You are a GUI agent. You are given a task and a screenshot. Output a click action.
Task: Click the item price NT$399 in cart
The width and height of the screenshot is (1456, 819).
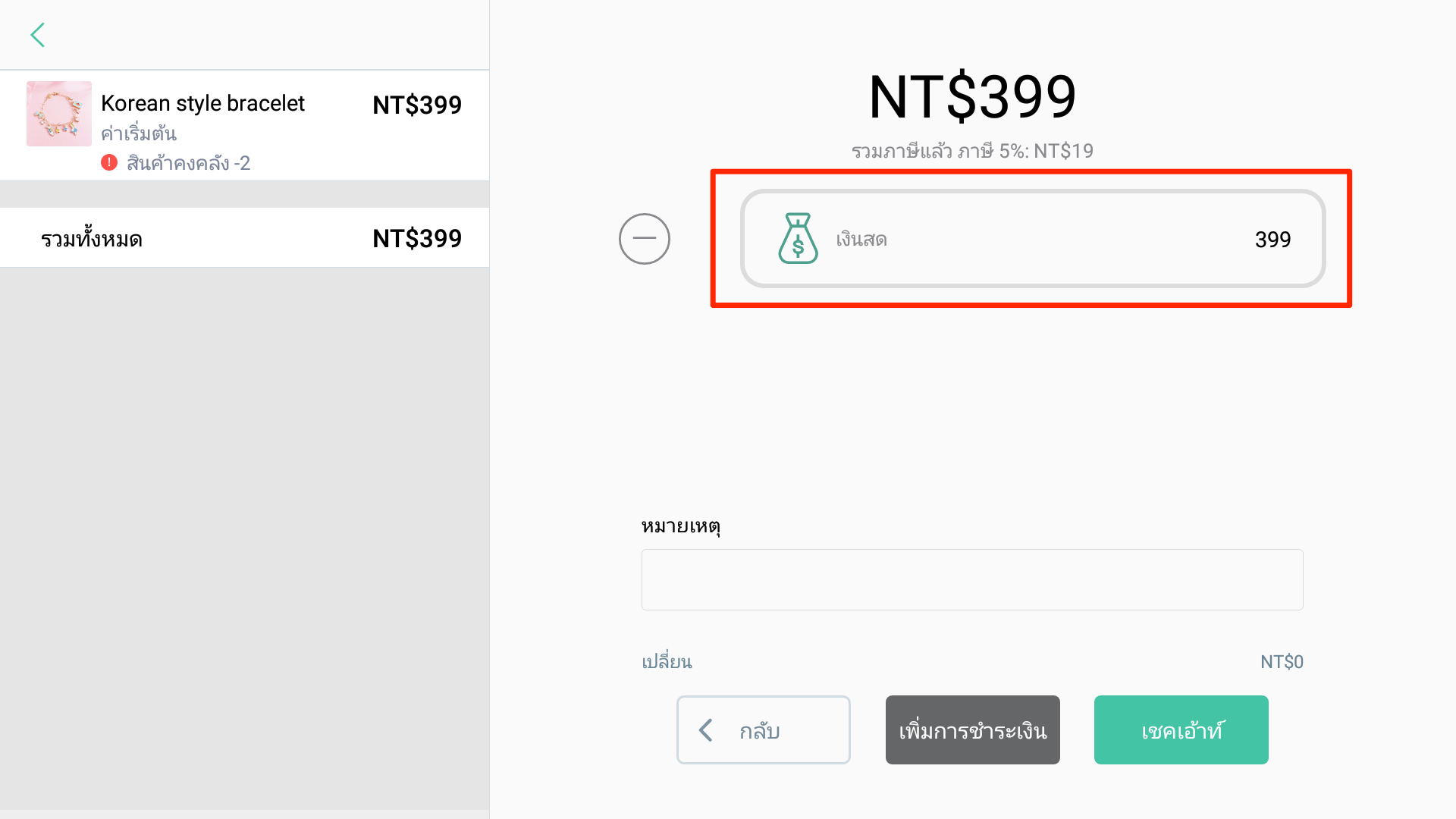click(x=417, y=105)
